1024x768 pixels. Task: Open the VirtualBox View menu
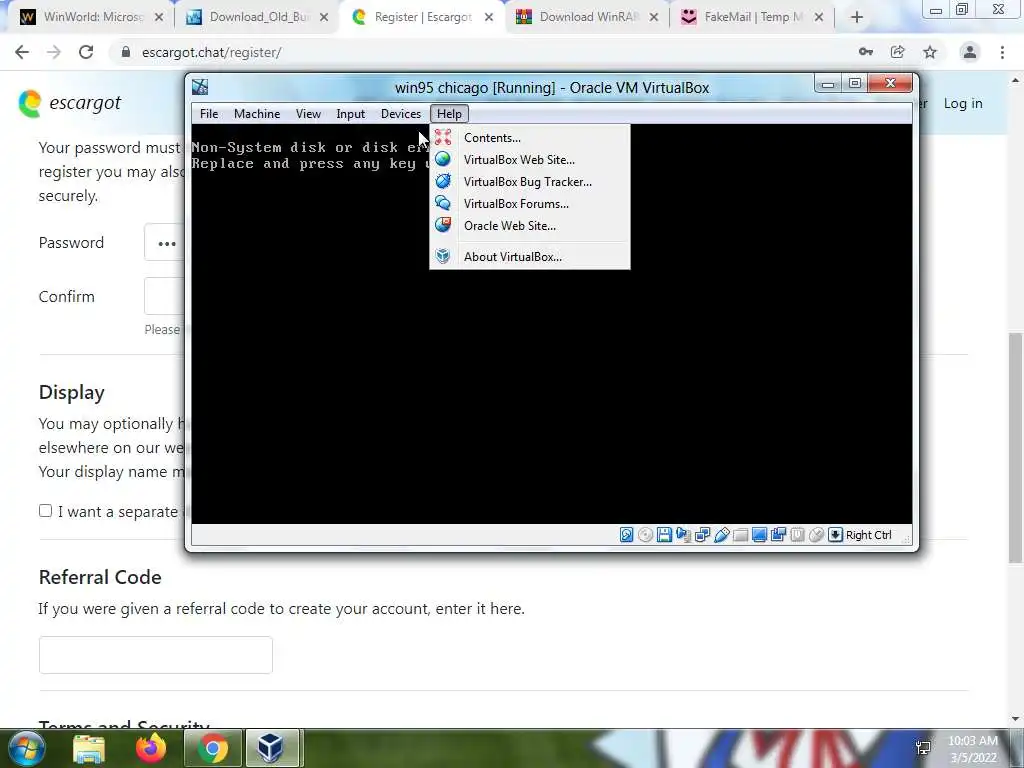point(308,114)
